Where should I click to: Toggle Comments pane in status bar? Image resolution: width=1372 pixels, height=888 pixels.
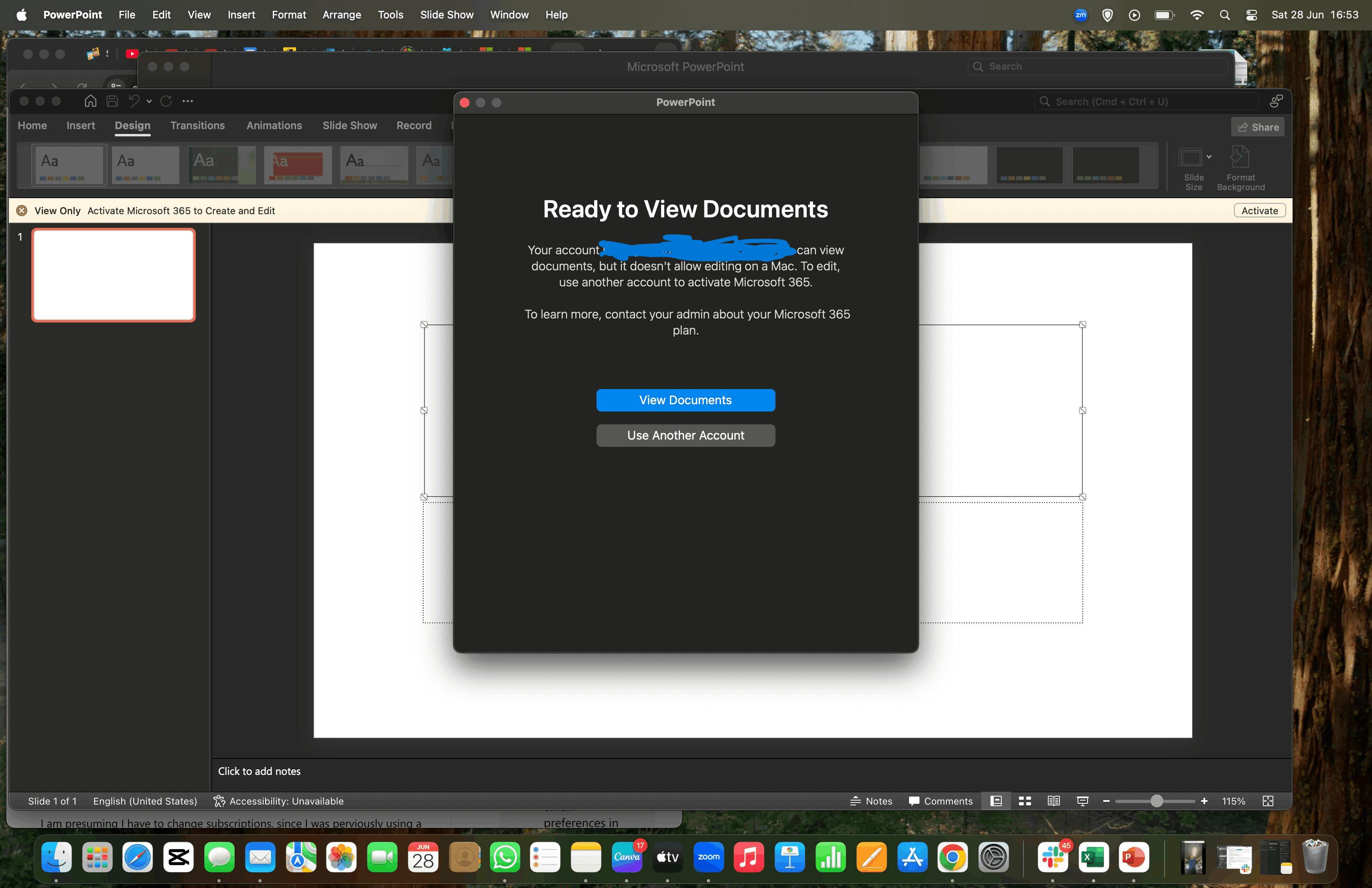coord(940,801)
